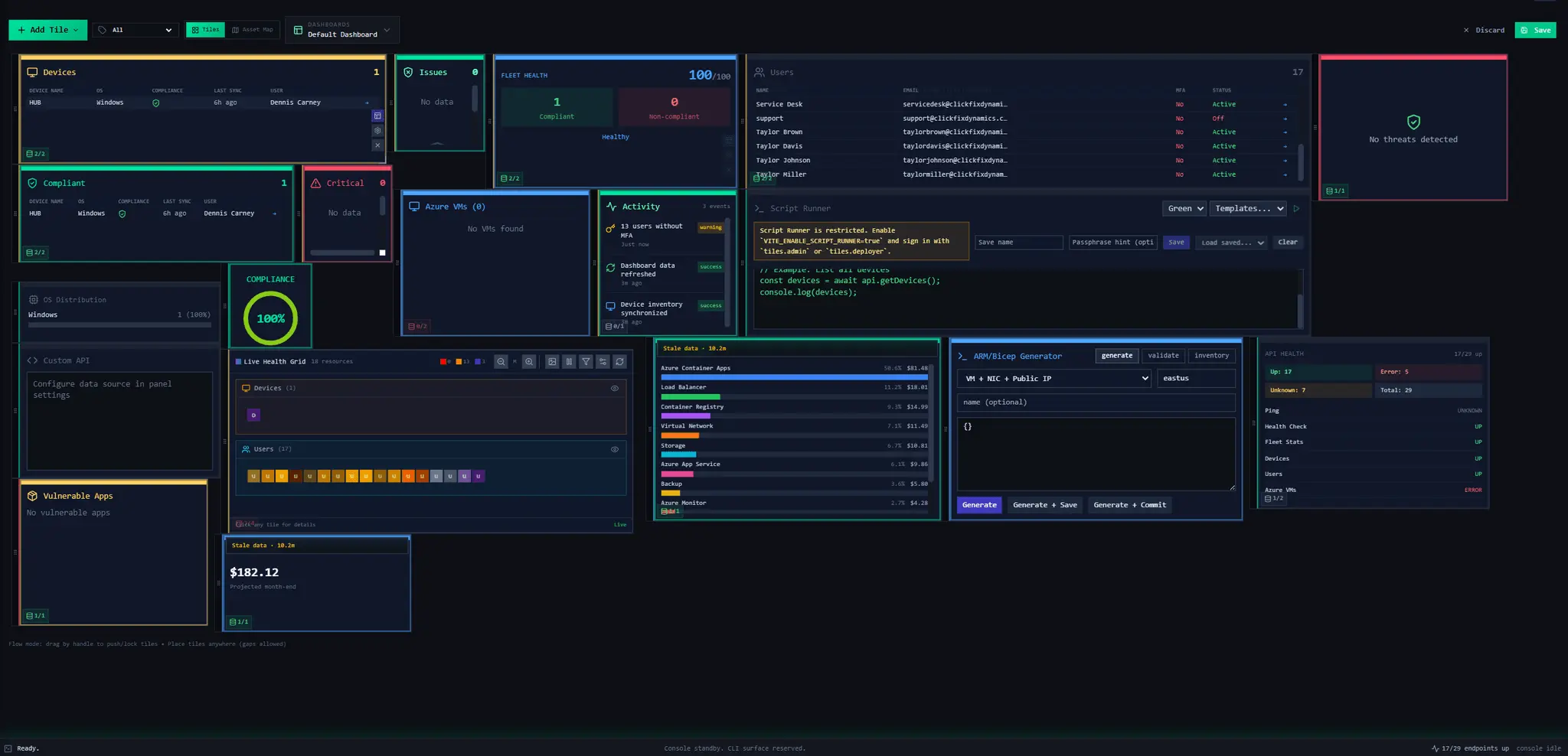Click the Azure Container Apps cost bar
This screenshot has width=1568, height=756.
(x=794, y=377)
